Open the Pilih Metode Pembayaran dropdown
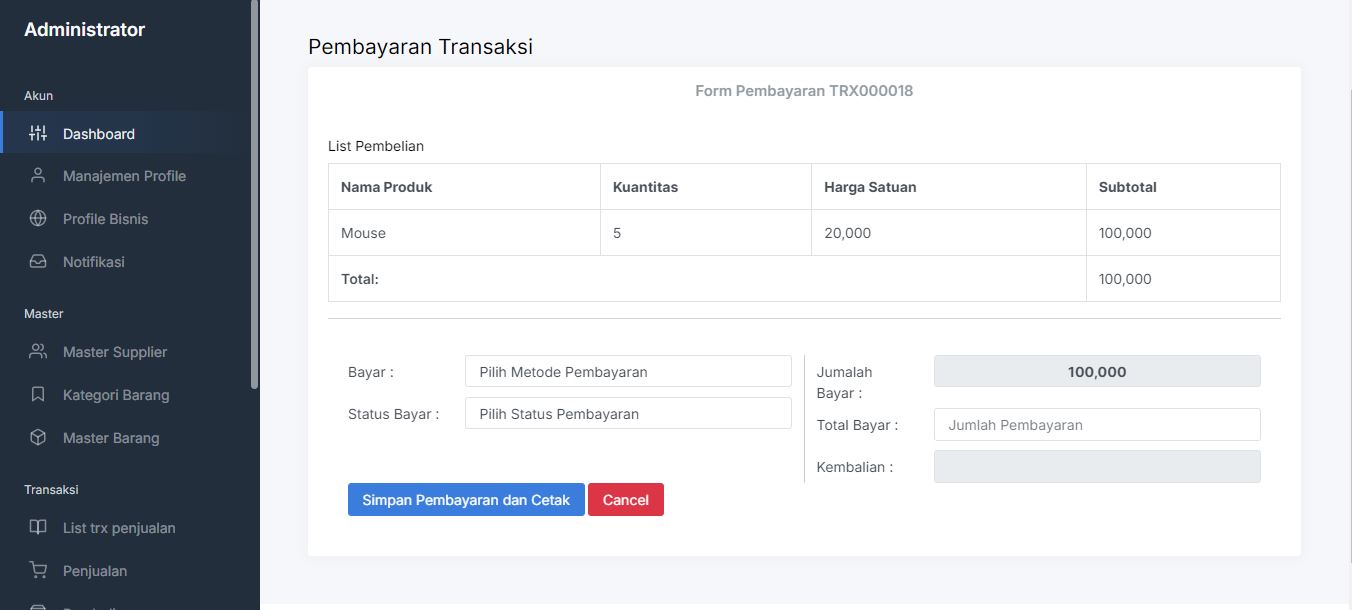Image resolution: width=1352 pixels, height=610 pixels. 628,372
